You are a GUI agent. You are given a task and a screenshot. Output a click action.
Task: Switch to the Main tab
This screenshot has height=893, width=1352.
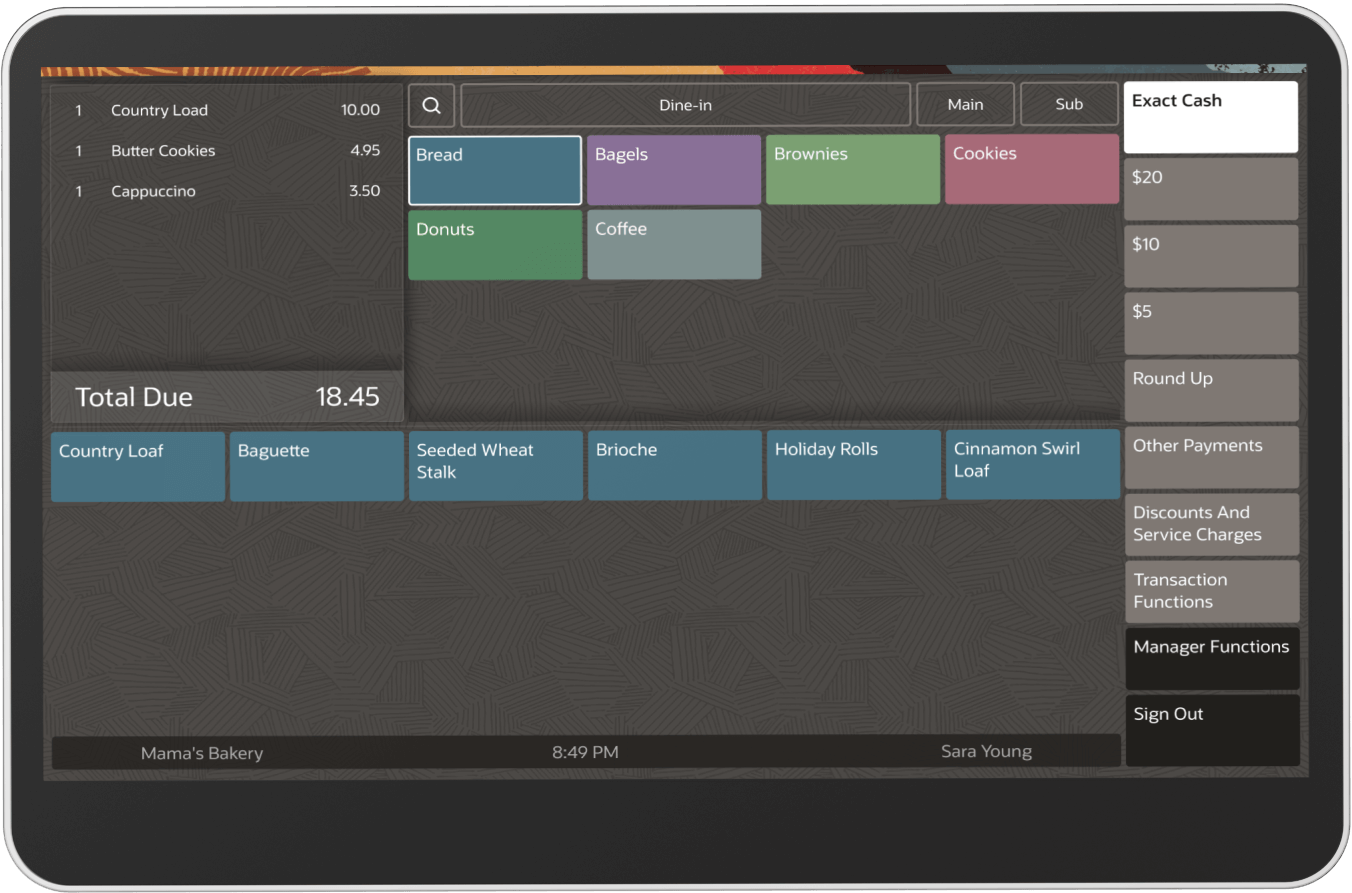click(x=964, y=104)
